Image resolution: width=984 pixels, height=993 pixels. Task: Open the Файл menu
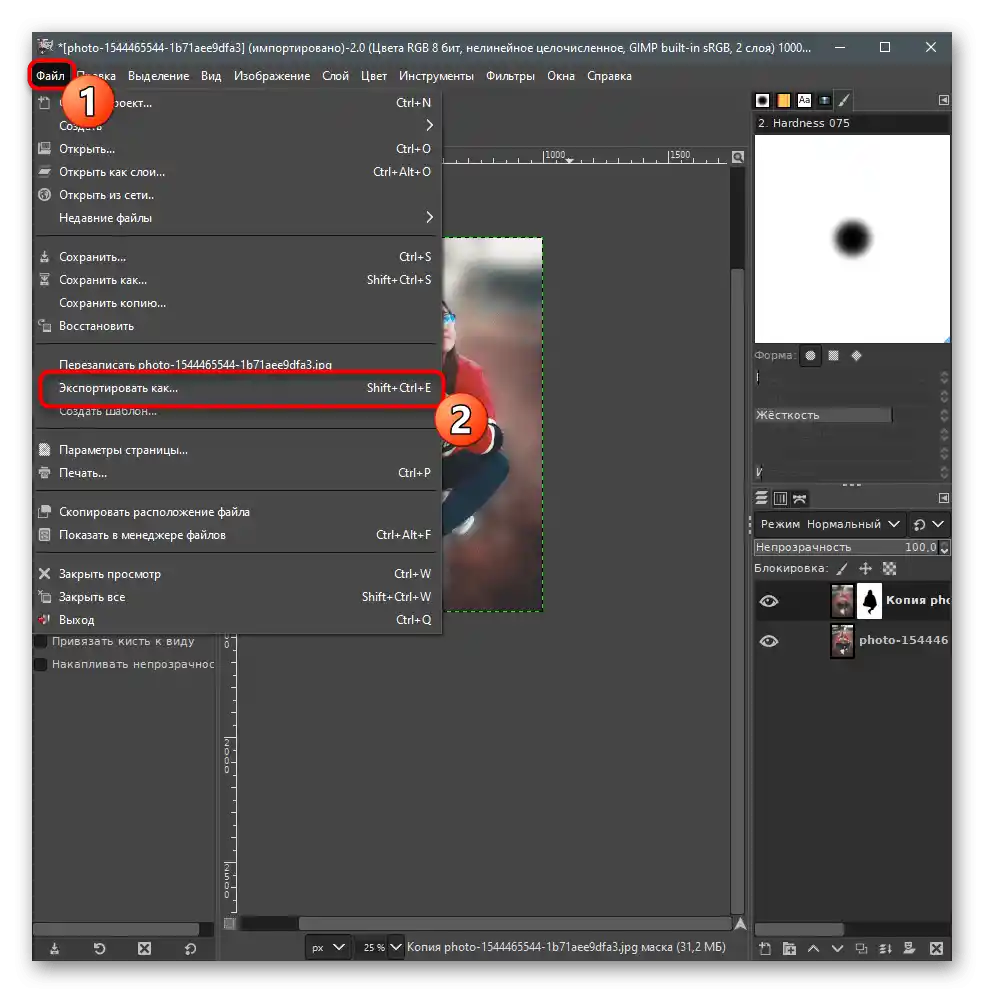tap(50, 76)
